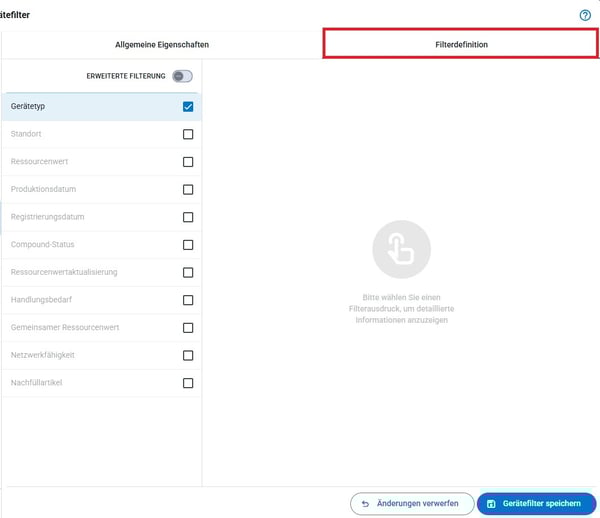The width and height of the screenshot is (600, 518).
Task: Tick the Produktionsdatum checkbox
Action: pyautogui.click(x=188, y=189)
